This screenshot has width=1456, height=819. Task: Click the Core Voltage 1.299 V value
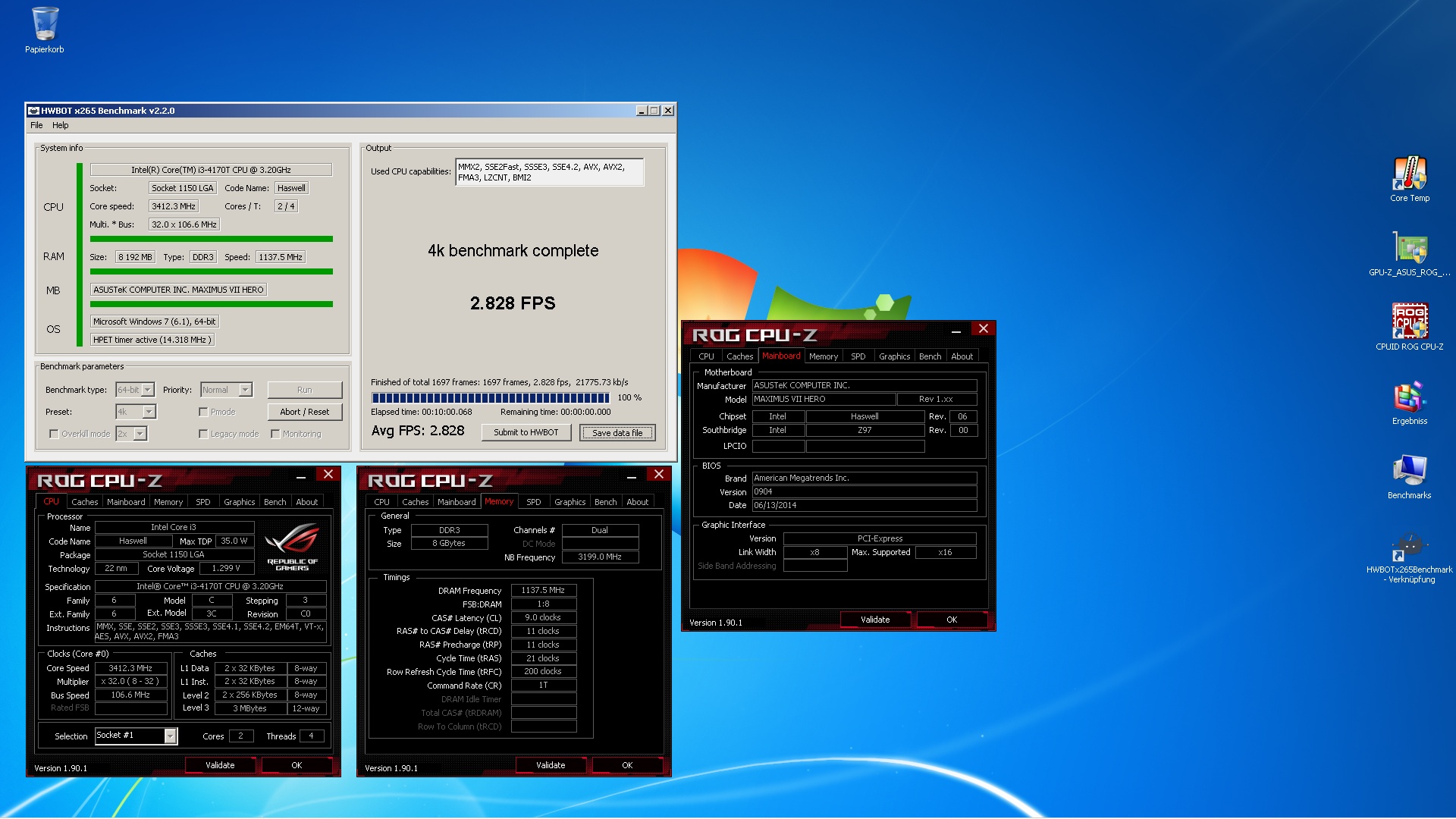point(226,568)
